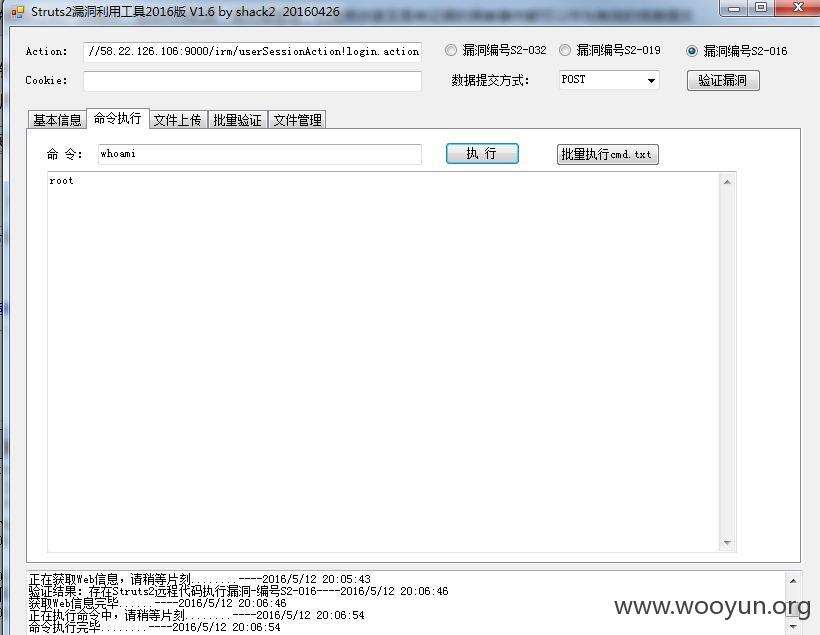Click the command field containing whoami
The image size is (820, 635).
tap(259, 154)
